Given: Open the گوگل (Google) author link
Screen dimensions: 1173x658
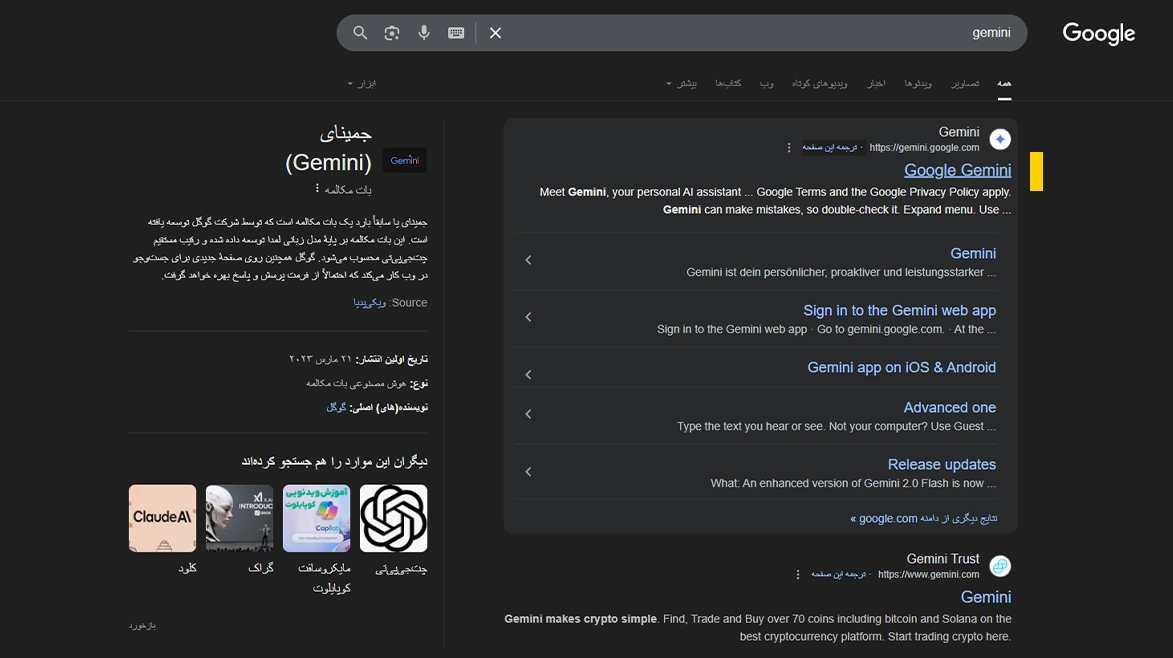Looking at the screenshot, I should (x=336, y=408).
